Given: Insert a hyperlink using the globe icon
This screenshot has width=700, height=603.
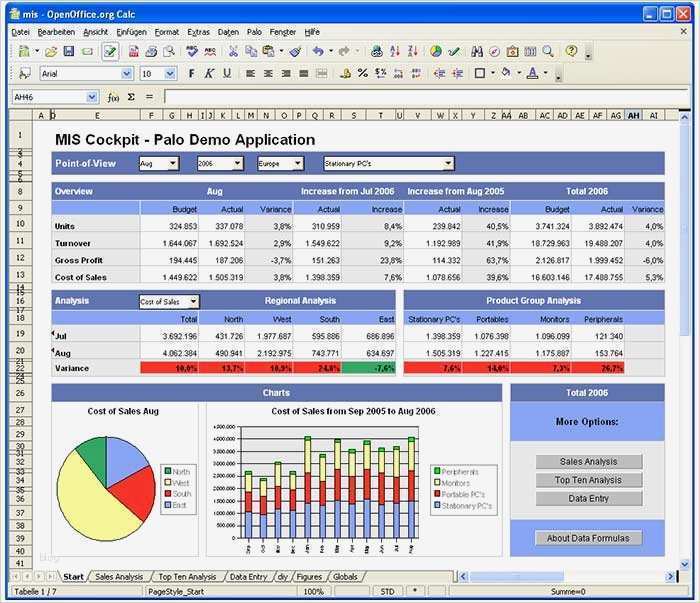Looking at the screenshot, I should coord(377,51).
